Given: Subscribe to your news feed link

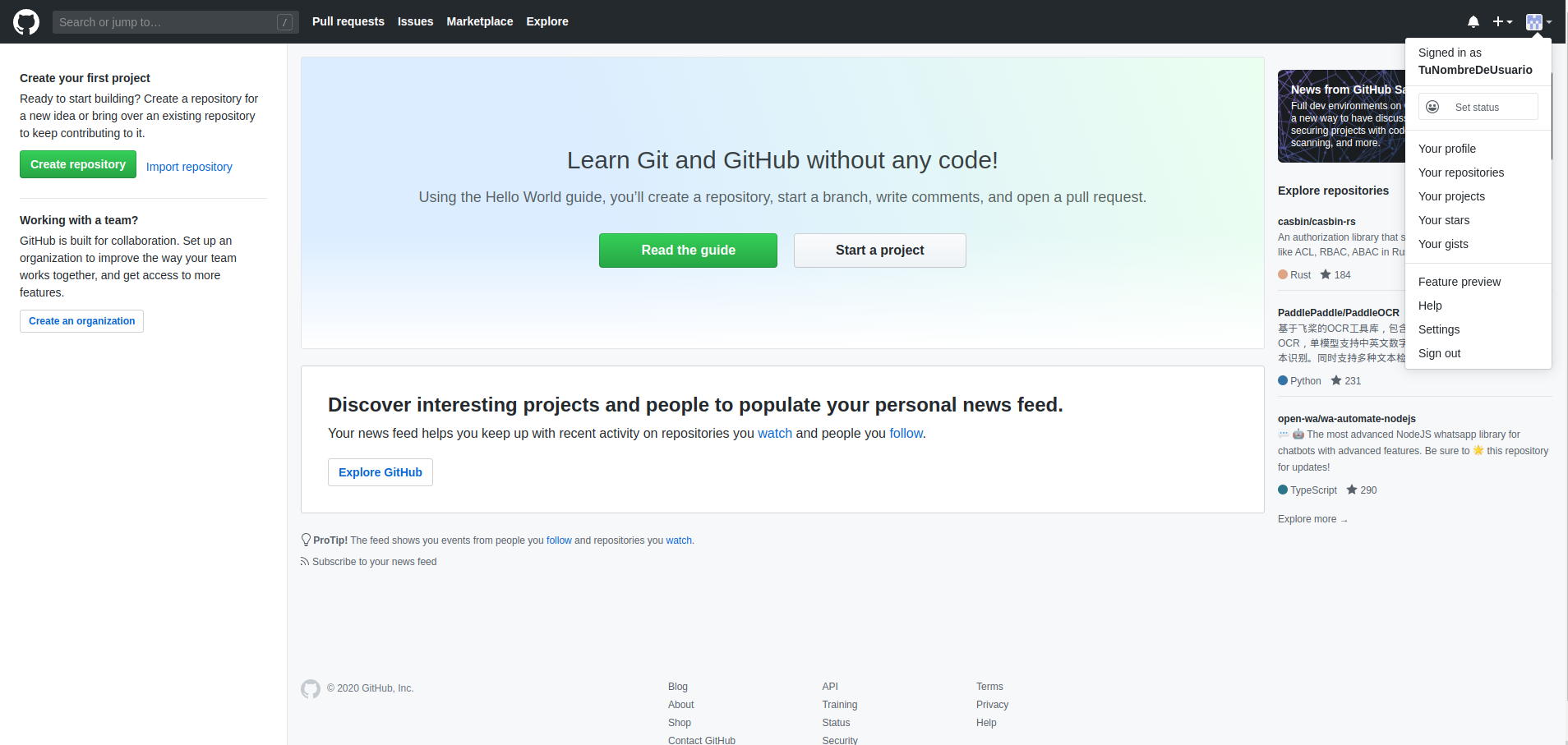Looking at the screenshot, I should click(374, 562).
